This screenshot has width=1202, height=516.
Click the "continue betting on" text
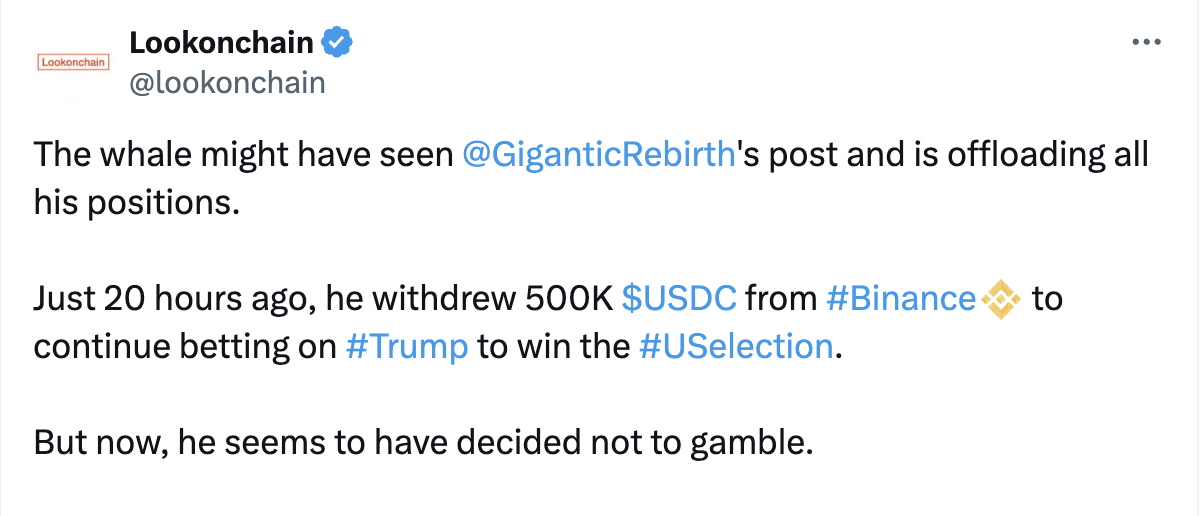pos(184,347)
